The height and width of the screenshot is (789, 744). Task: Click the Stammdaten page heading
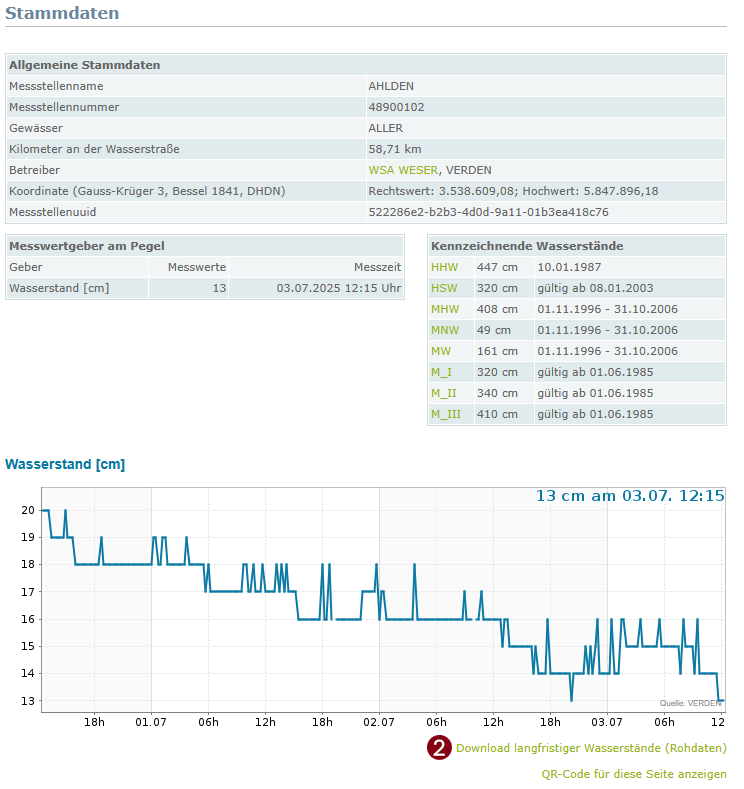[x=62, y=14]
